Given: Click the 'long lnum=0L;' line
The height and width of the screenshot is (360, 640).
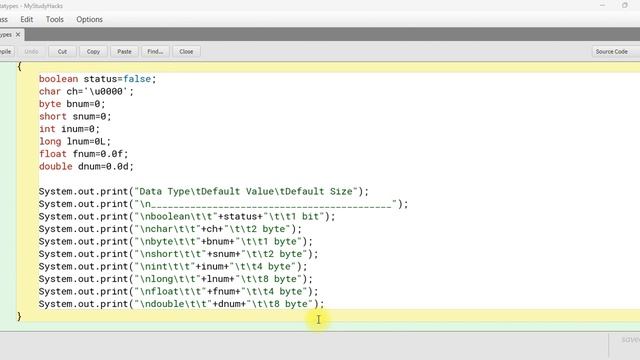Looking at the screenshot, I should 75,141.
